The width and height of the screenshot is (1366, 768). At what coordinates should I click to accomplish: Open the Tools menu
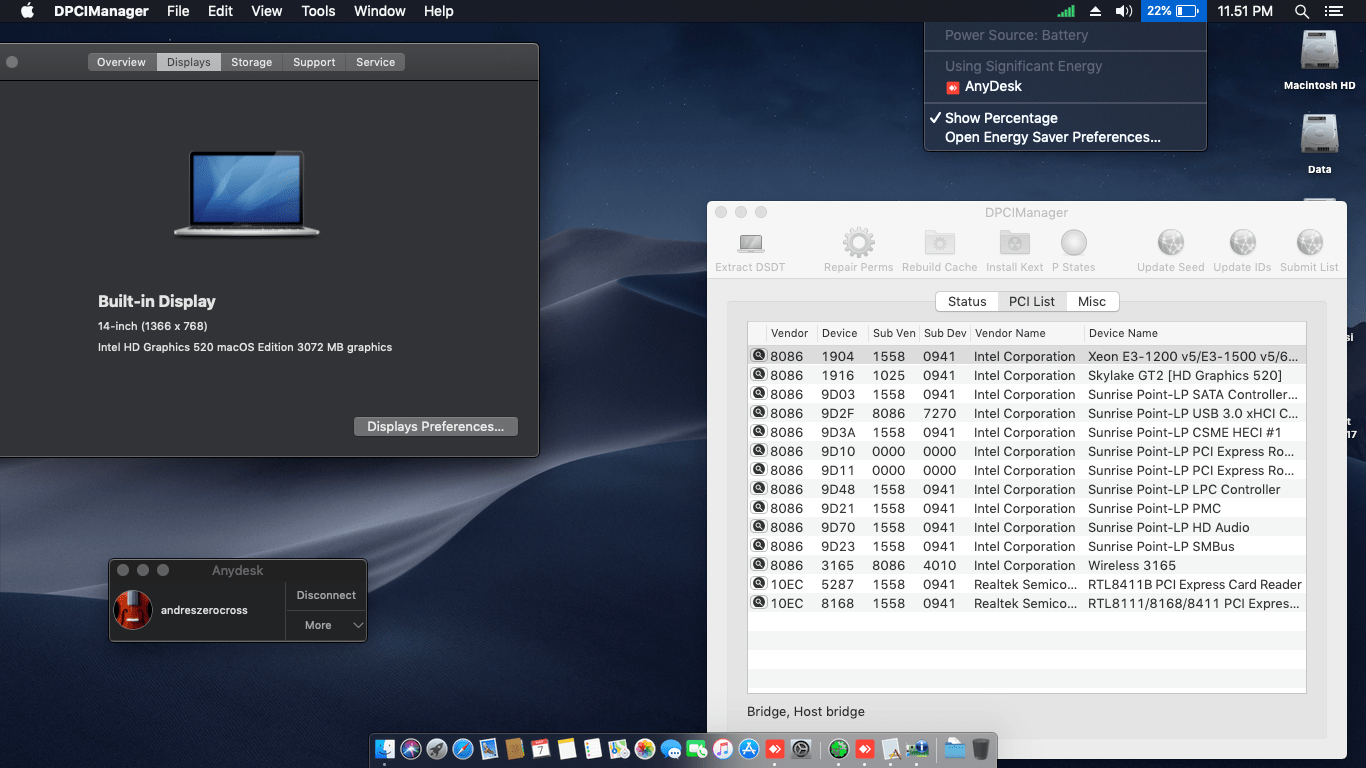tap(318, 11)
